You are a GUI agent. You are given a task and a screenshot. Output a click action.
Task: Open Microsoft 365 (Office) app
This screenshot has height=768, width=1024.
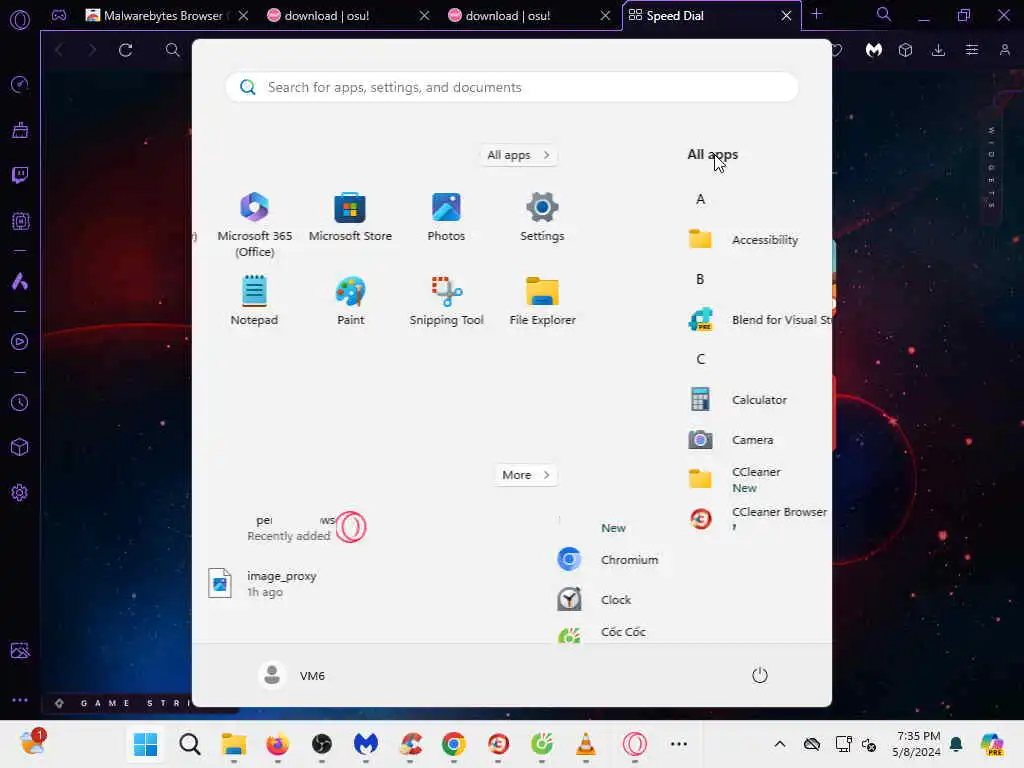[x=255, y=225]
